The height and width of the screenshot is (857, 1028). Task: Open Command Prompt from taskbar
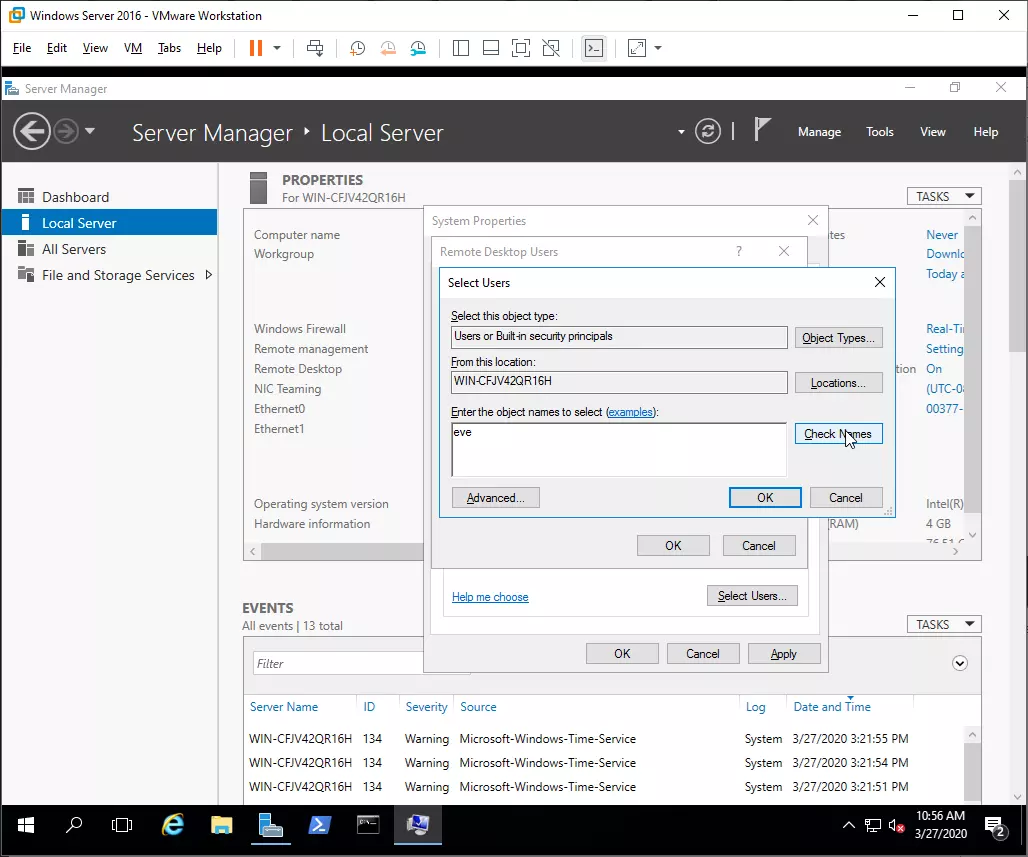(368, 825)
